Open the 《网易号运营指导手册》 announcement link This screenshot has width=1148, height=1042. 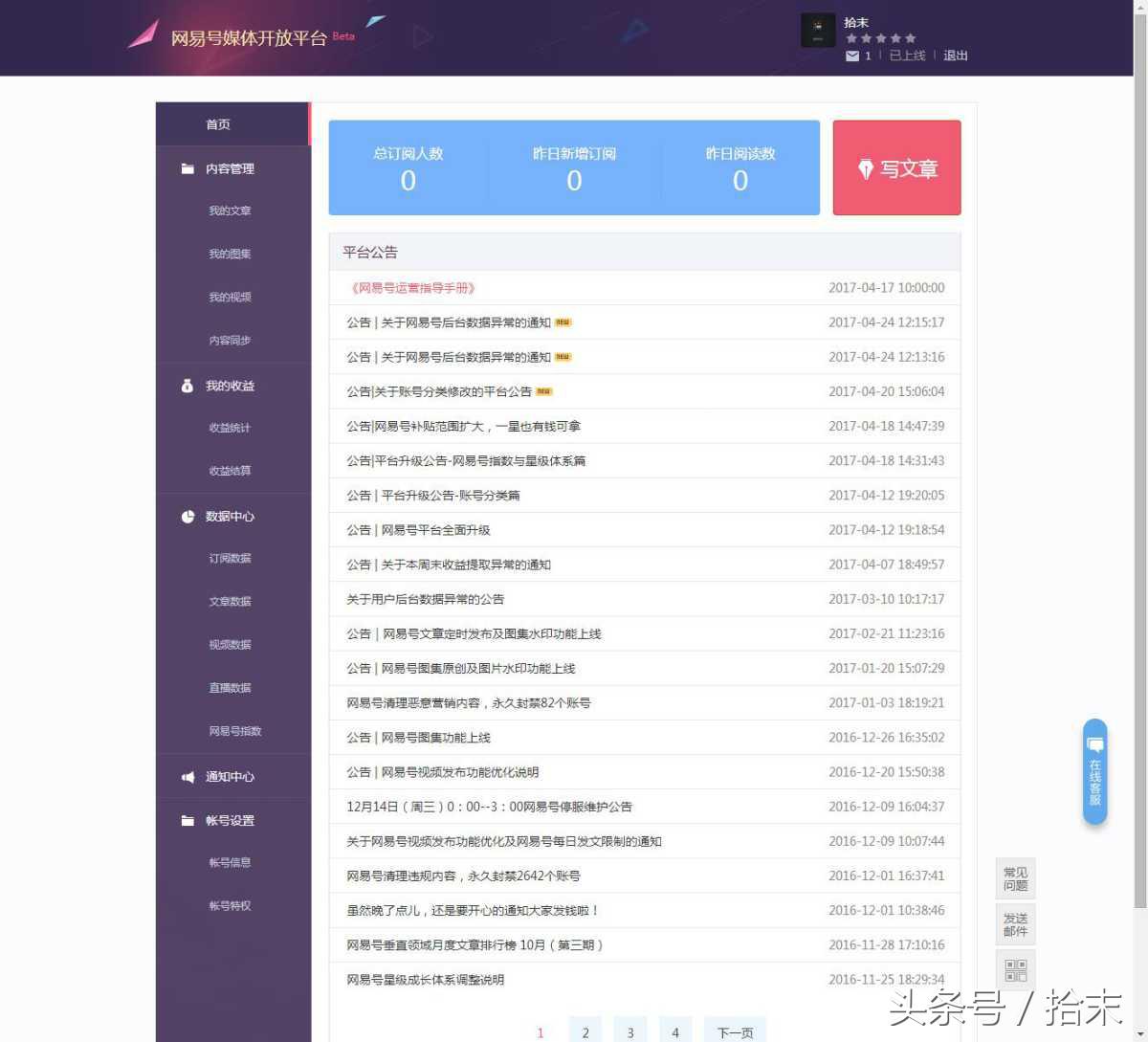pos(413,287)
